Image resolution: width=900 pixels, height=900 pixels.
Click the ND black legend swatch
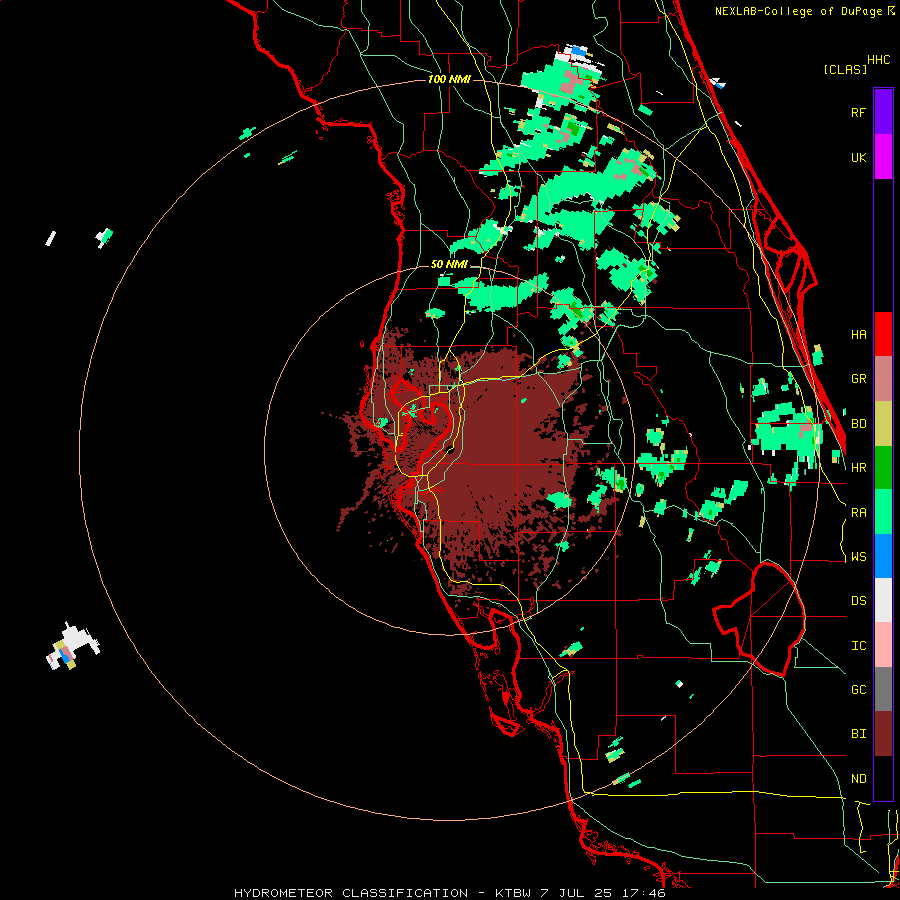[883, 778]
